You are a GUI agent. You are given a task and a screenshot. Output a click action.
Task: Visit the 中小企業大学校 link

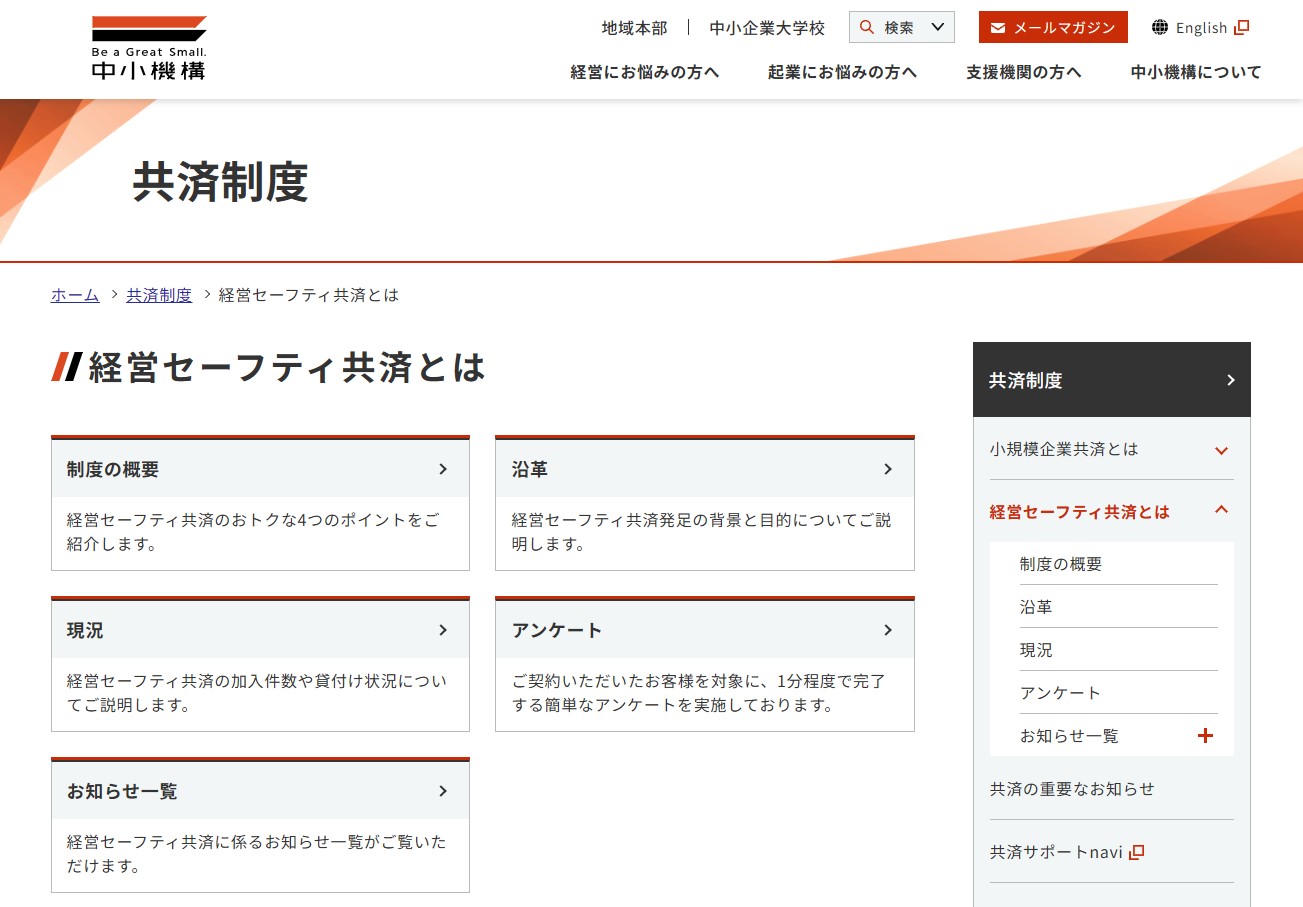pos(767,28)
